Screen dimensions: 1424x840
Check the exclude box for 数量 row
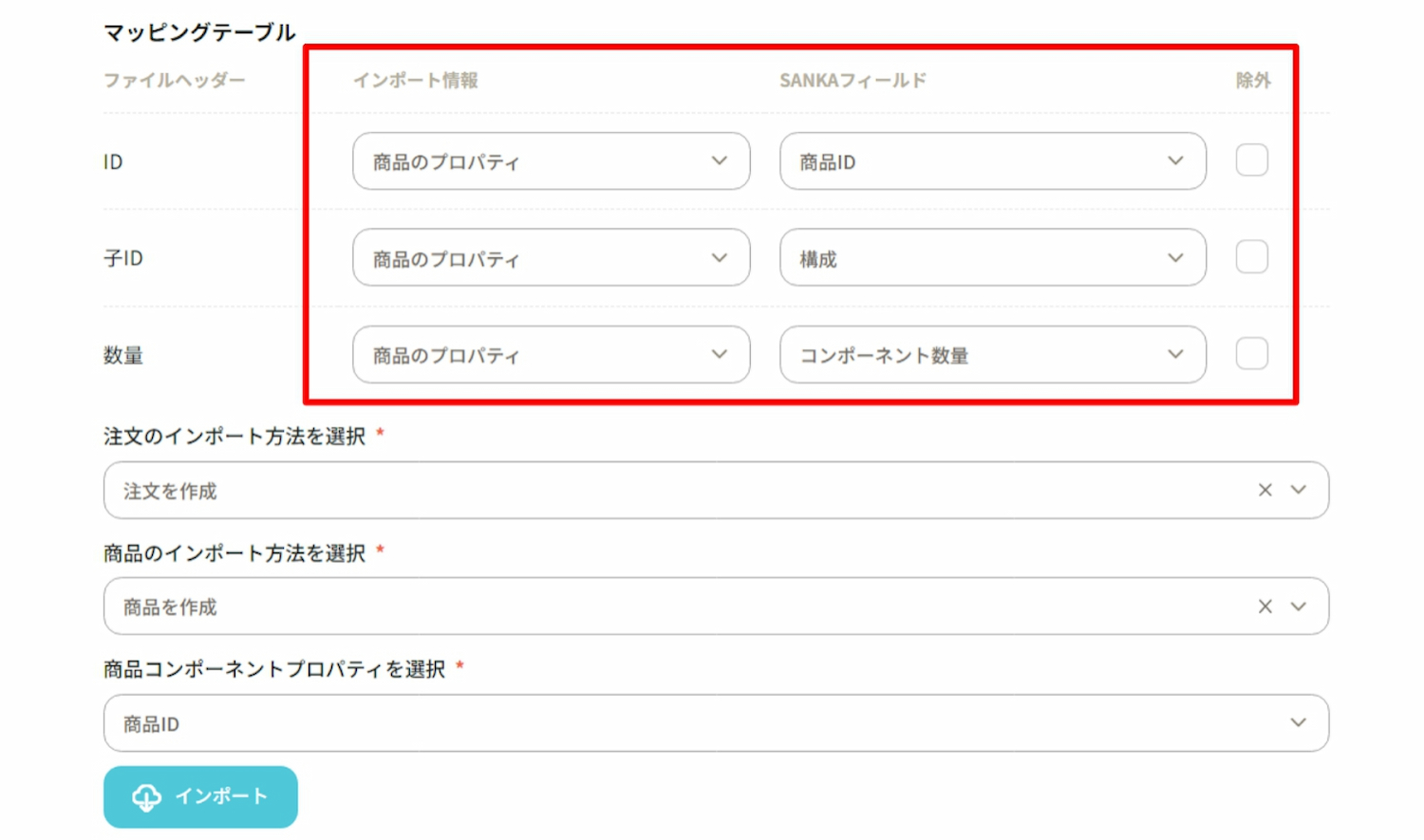coord(1251,354)
